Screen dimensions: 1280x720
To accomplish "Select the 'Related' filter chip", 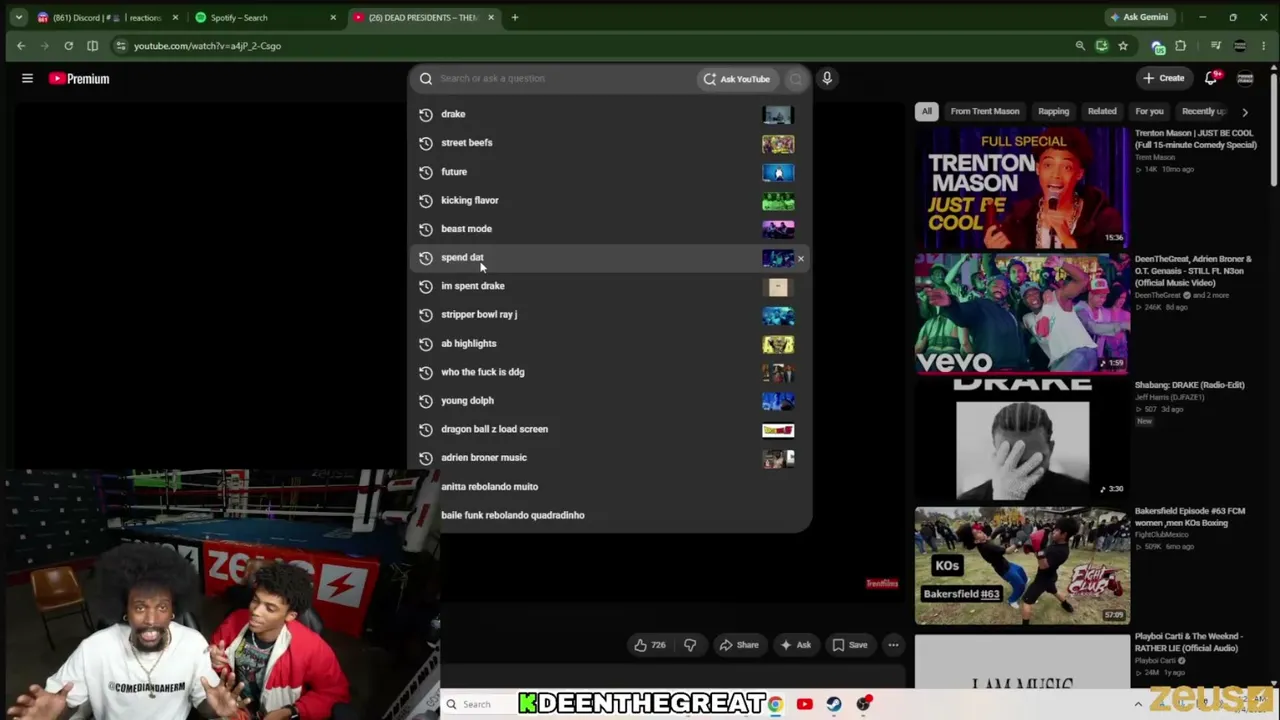I will point(1102,112).
